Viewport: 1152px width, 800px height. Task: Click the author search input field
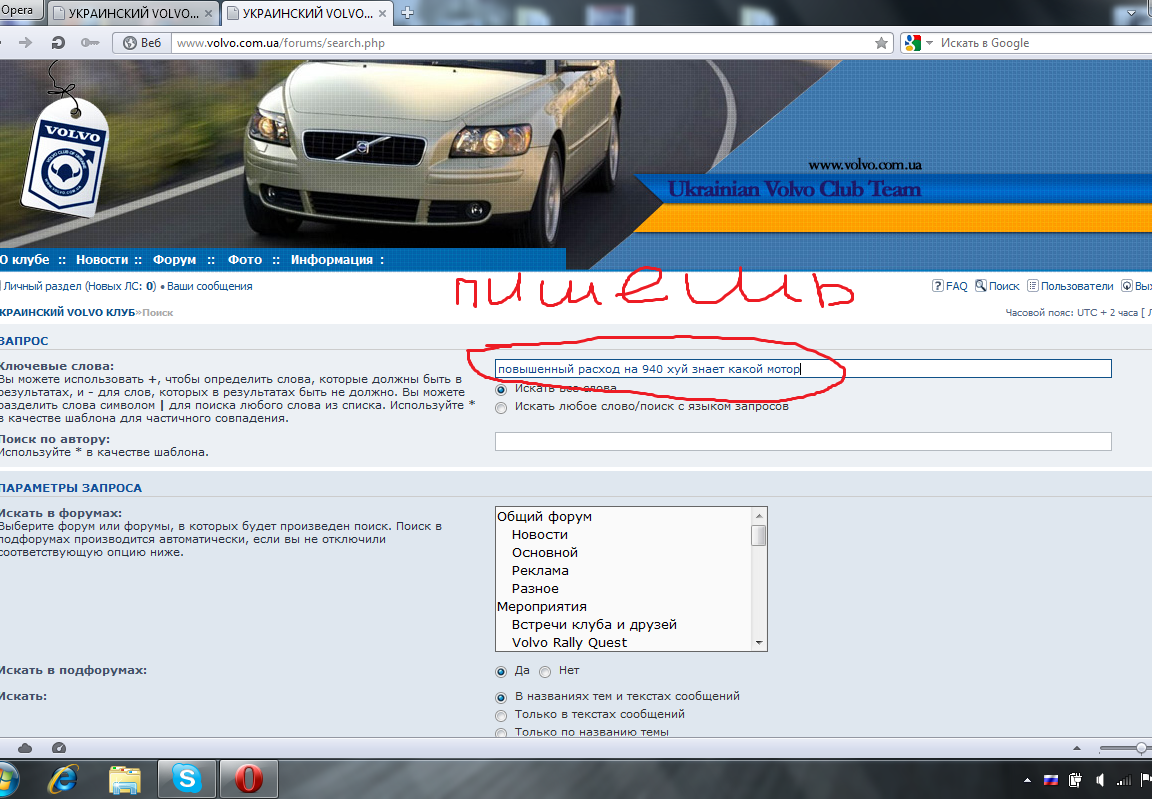tap(802, 442)
